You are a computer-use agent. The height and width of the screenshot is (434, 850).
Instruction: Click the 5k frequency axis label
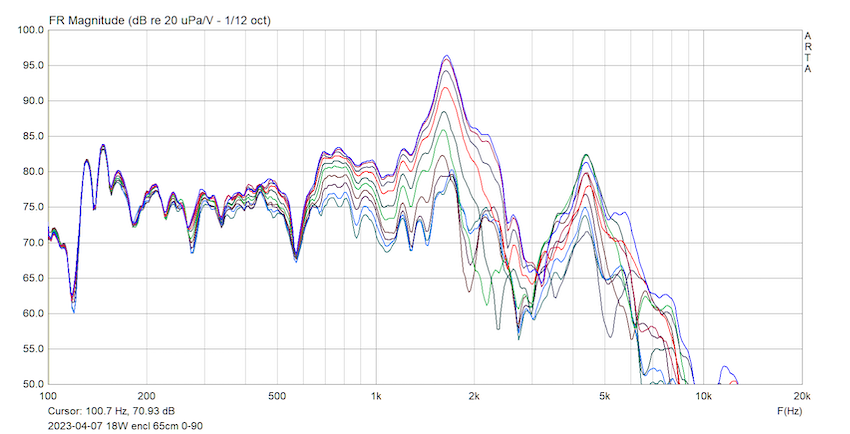(605, 395)
